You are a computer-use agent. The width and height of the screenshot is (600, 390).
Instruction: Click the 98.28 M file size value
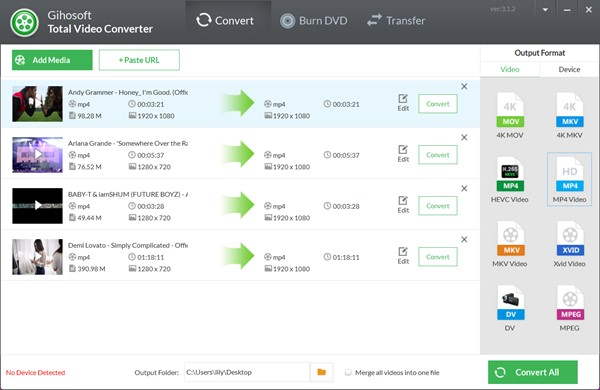[89, 116]
